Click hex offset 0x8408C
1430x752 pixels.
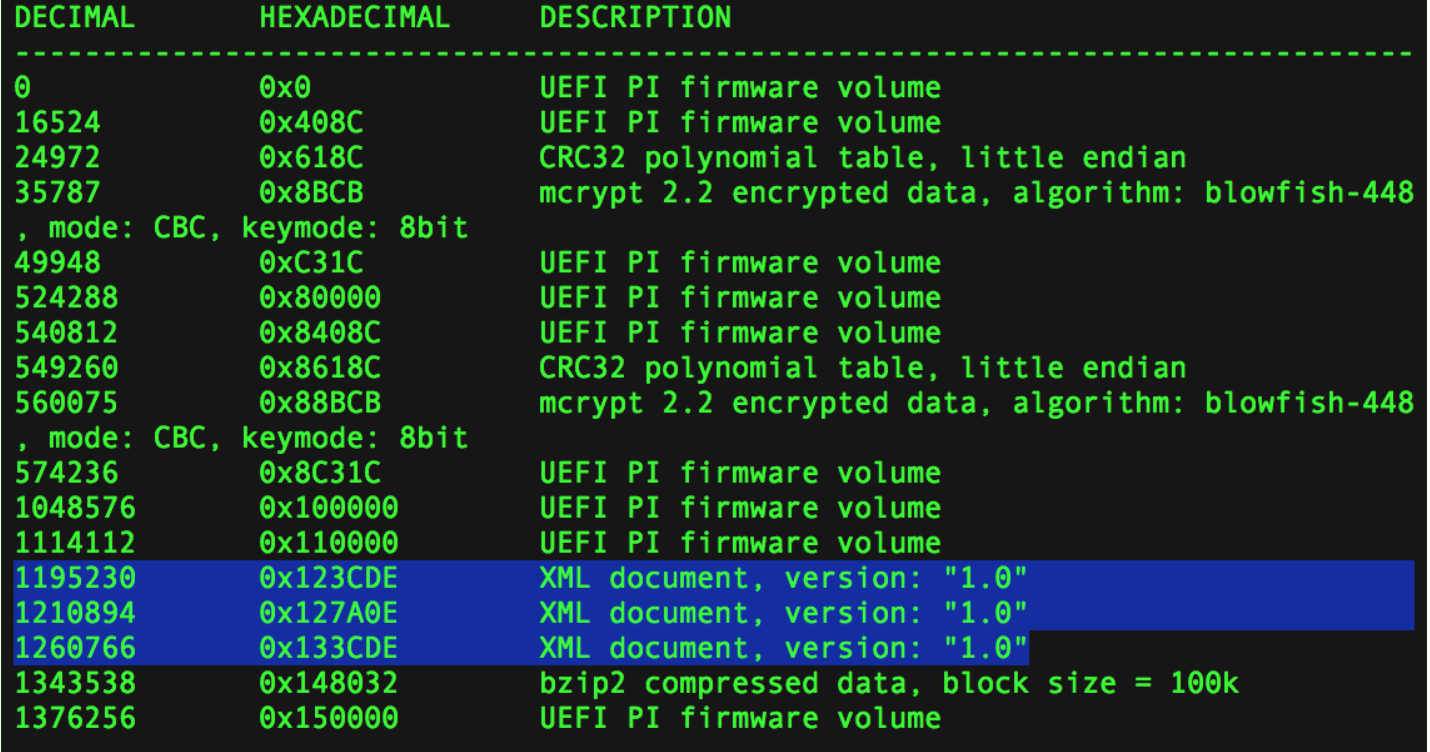pyautogui.click(x=320, y=333)
